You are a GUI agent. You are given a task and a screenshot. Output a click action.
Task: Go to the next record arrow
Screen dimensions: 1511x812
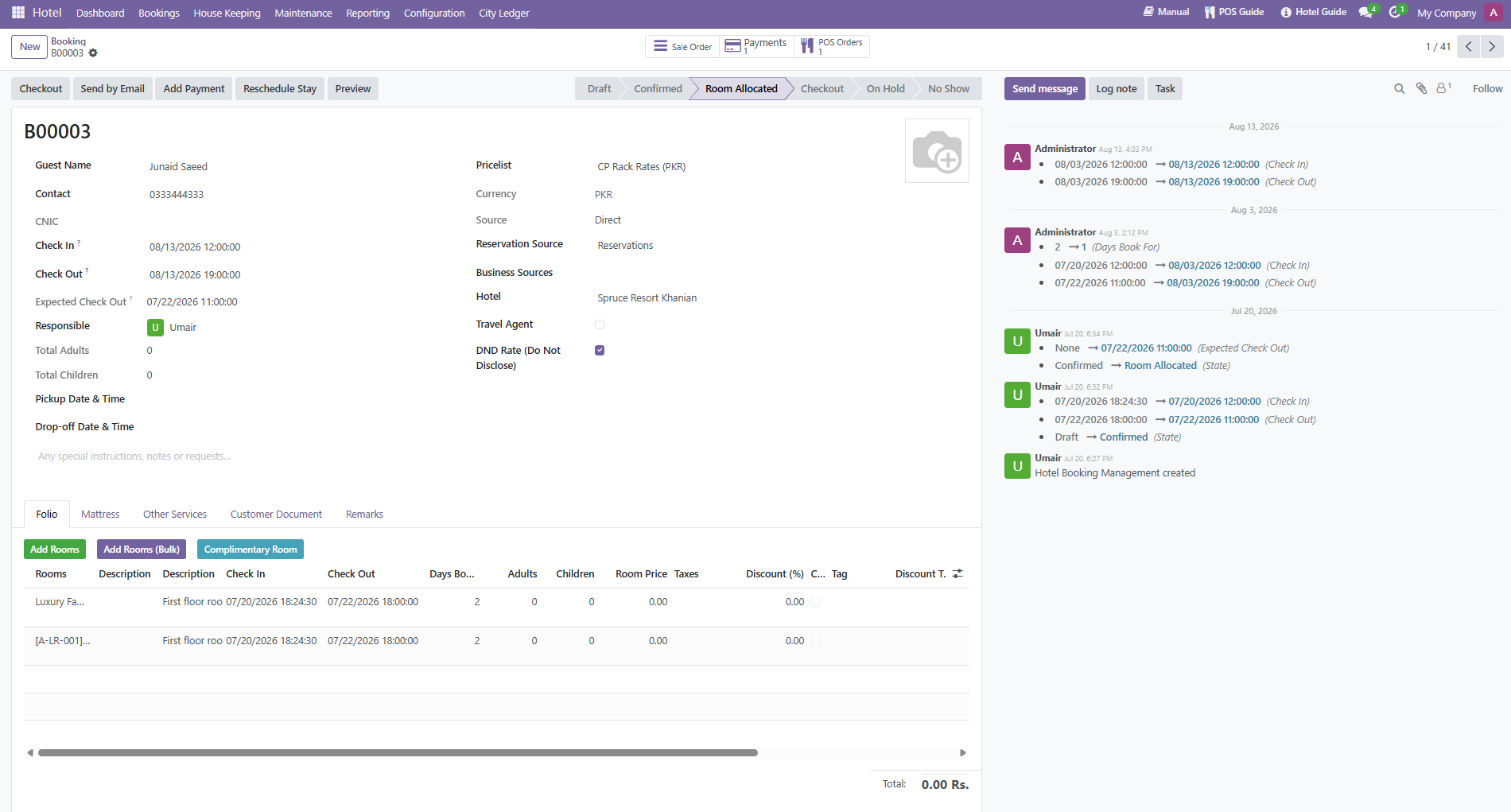[1492, 47]
